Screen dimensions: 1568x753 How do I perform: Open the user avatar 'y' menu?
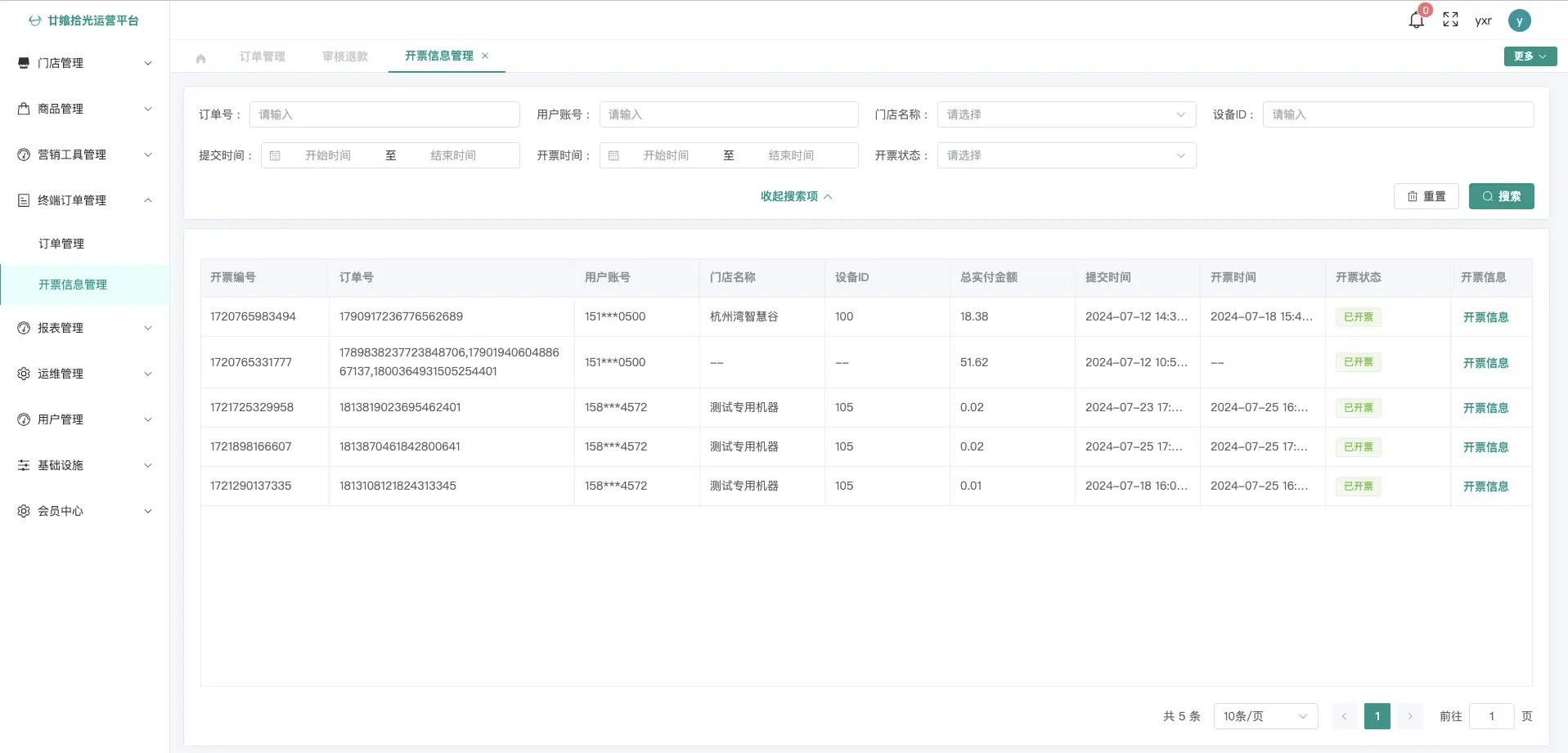tap(1519, 20)
